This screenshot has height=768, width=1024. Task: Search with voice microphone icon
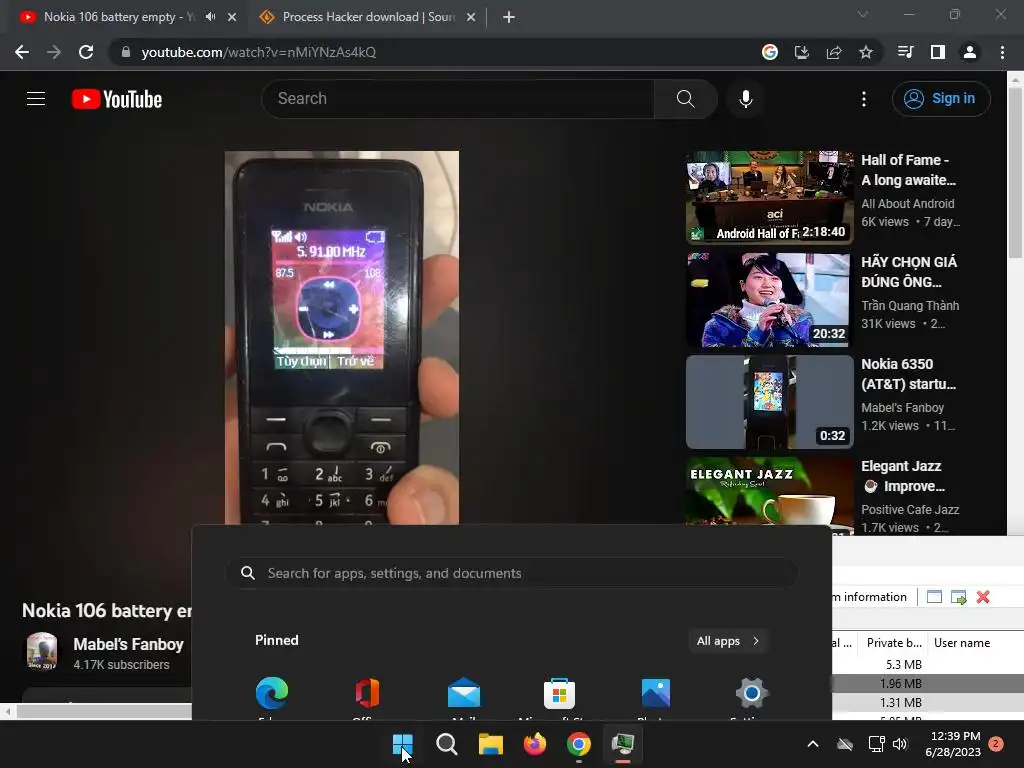pos(746,99)
